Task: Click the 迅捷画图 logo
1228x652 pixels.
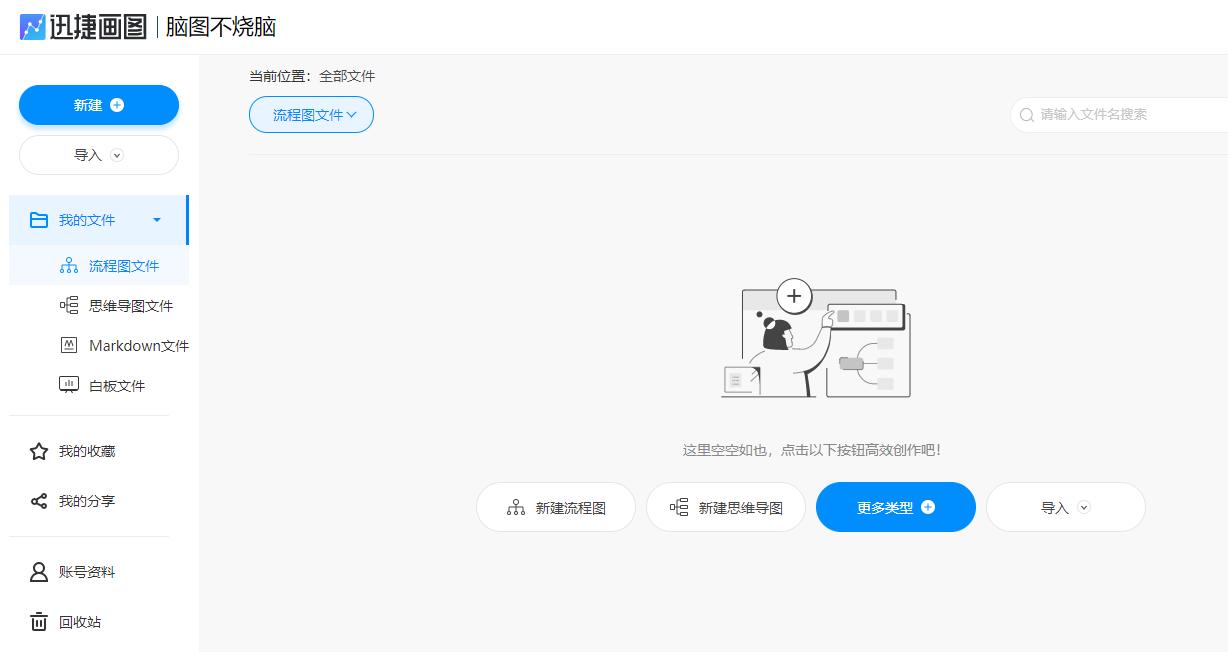Action: click(83, 27)
